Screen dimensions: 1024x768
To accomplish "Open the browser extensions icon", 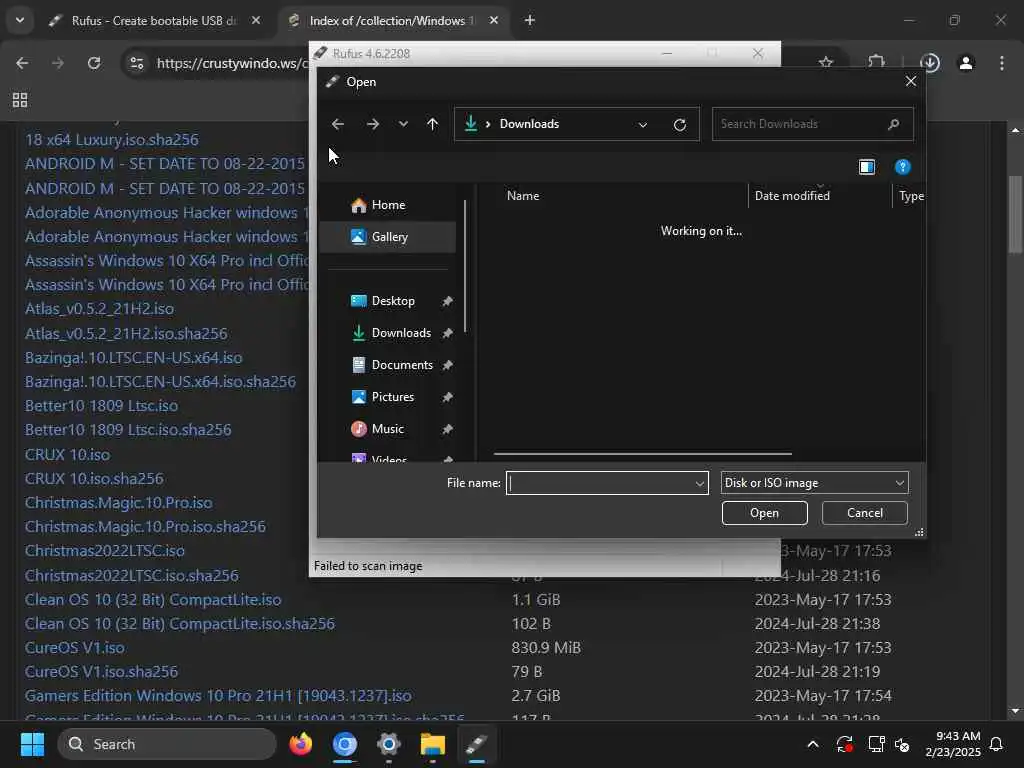I will coord(876,63).
